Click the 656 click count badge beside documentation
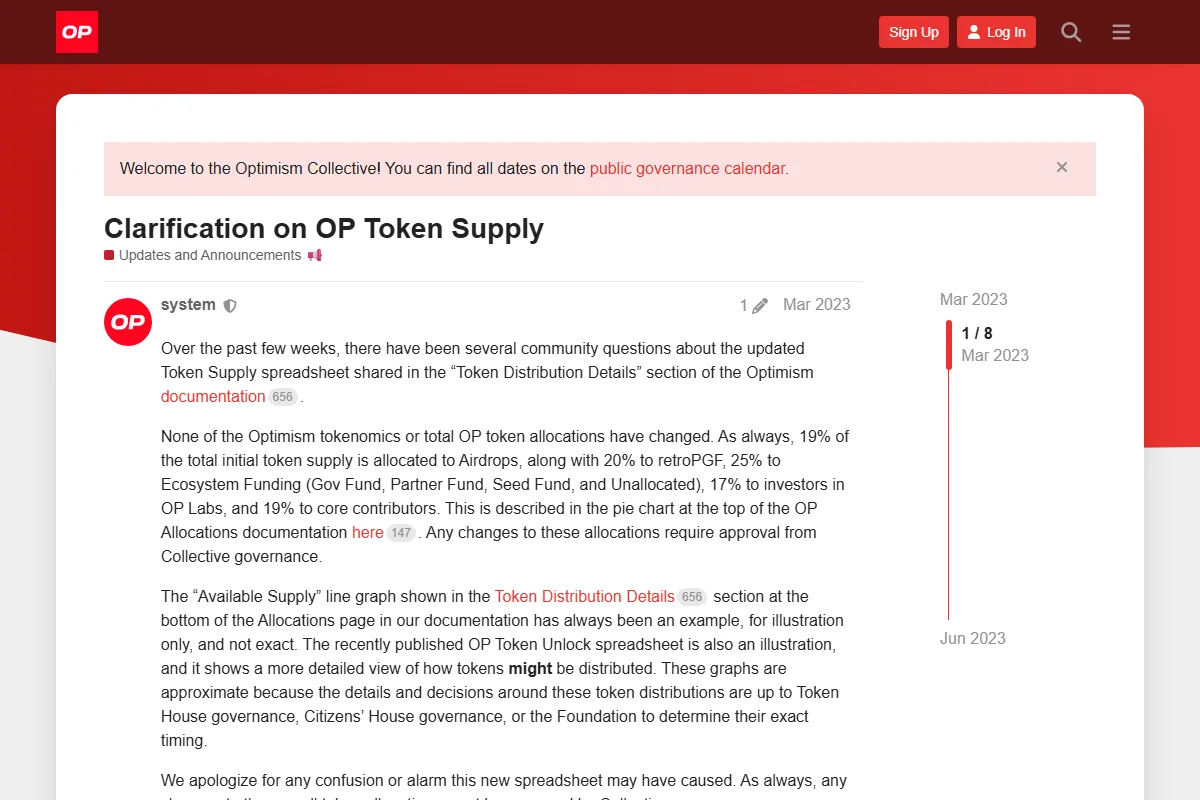 pos(283,397)
